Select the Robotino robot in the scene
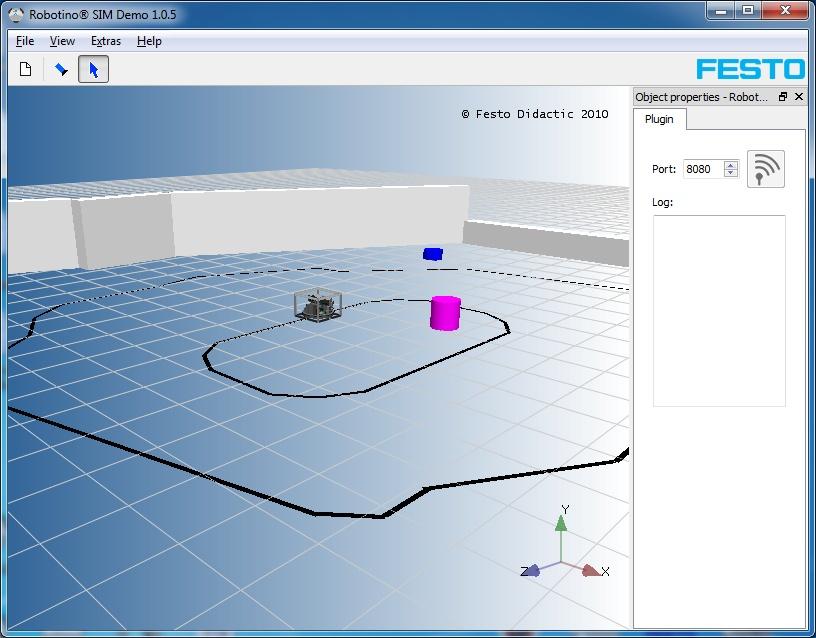Image resolution: width=816 pixels, height=638 pixels. pyautogui.click(x=317, y=305)
